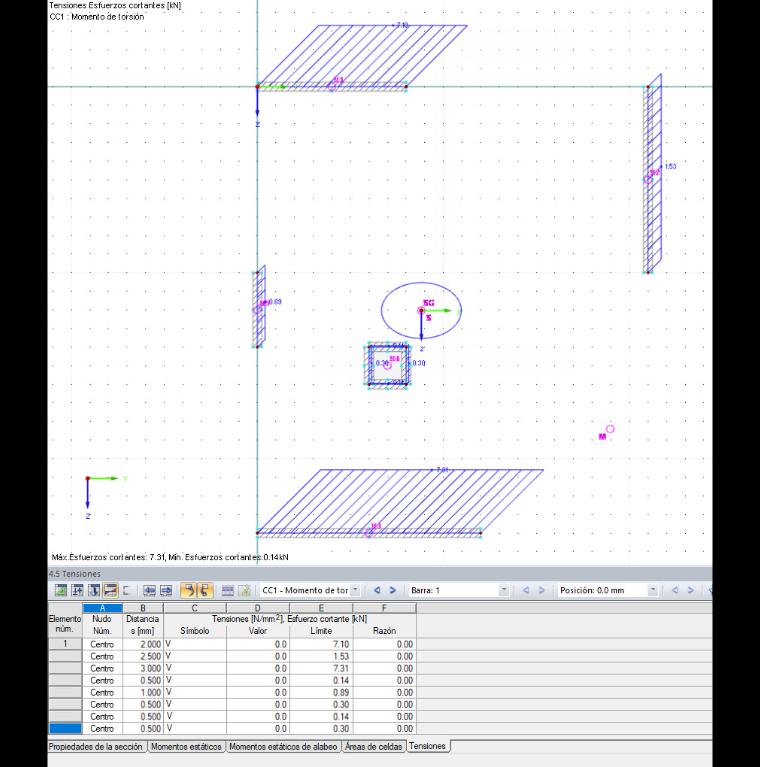Click the left-arrow table navigation icon
This screenshot has width=760, height=767.
(149, 590)
